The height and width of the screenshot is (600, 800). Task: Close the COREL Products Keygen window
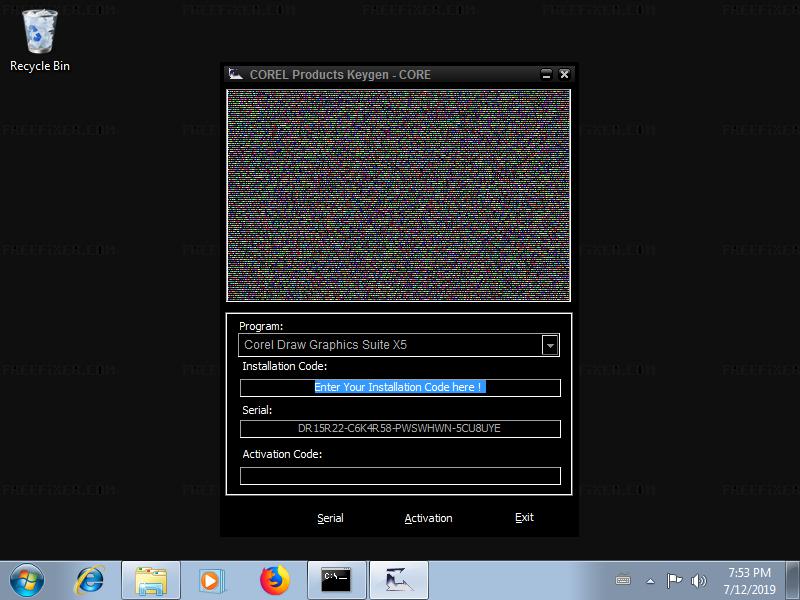coord(564,74)
